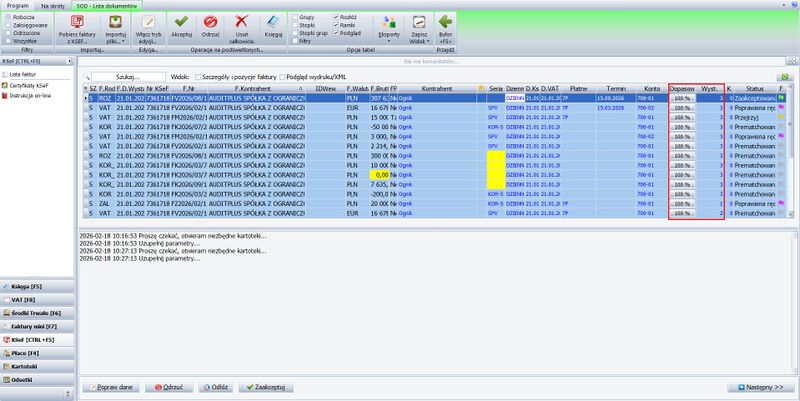Open the Księga [F5] module
800x401 pixels.
pyautogui.click(x=37, y=287)
